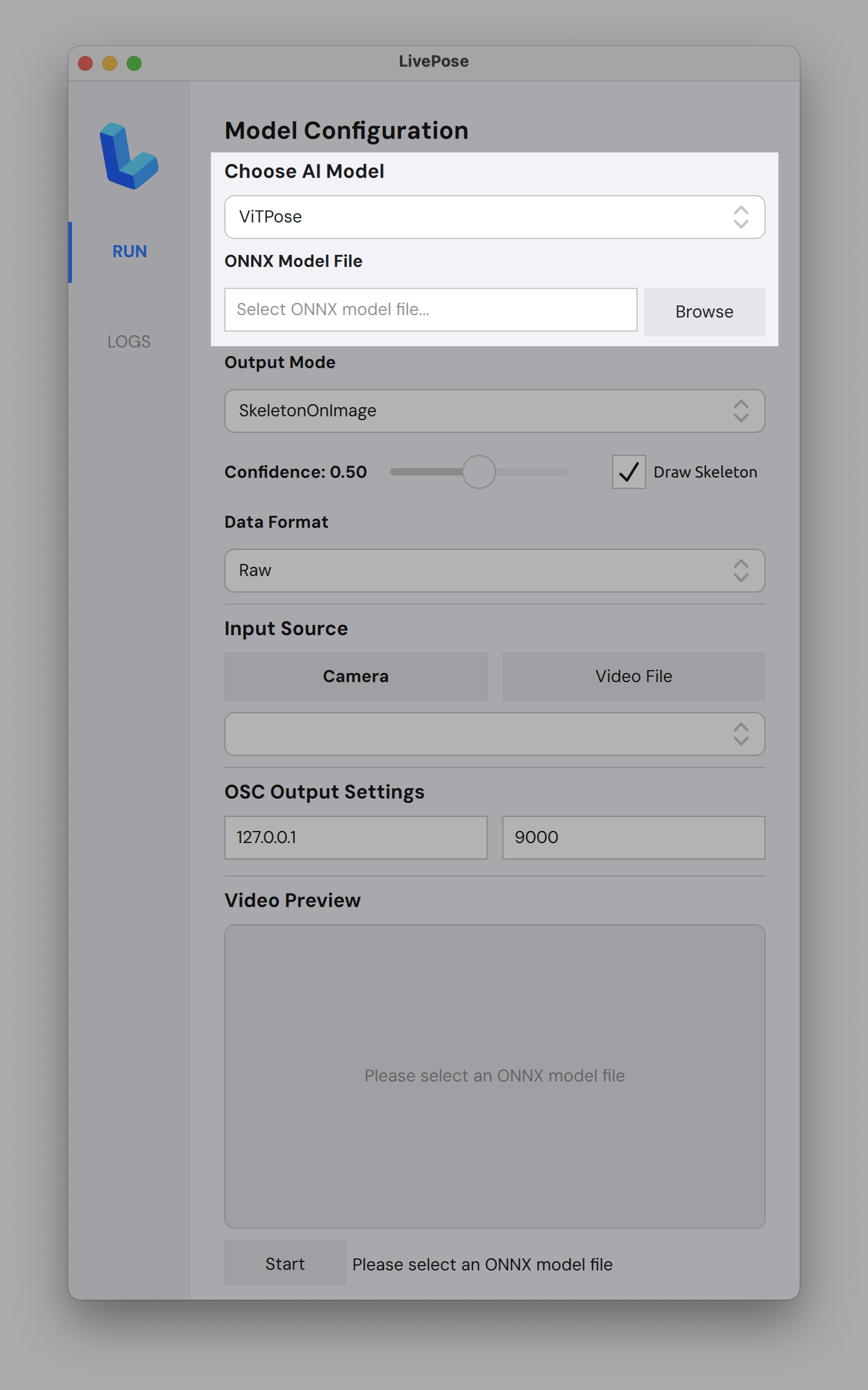Screen dimensions: 868x1390
Task: Expand the empty camera device dropdown
Action: (494, 734)
